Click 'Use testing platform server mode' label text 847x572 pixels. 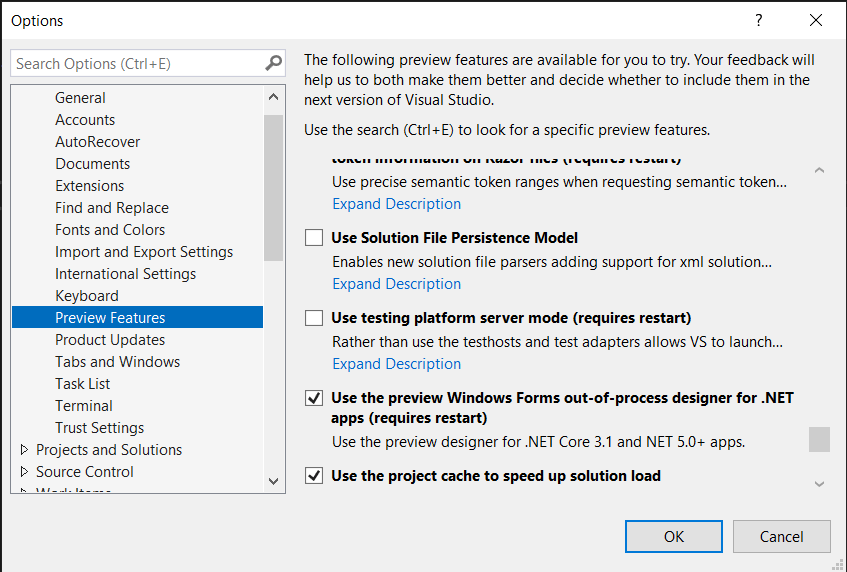click(x=511, y=318)
